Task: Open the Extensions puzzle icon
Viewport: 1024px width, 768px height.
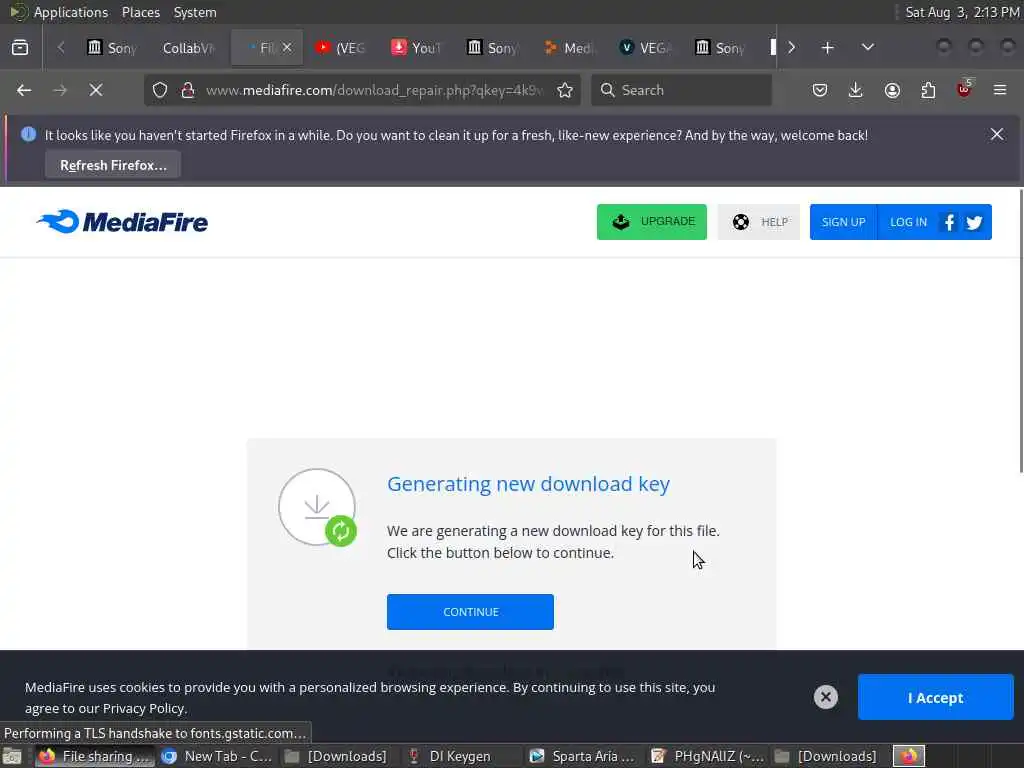Action: point(928,90)
